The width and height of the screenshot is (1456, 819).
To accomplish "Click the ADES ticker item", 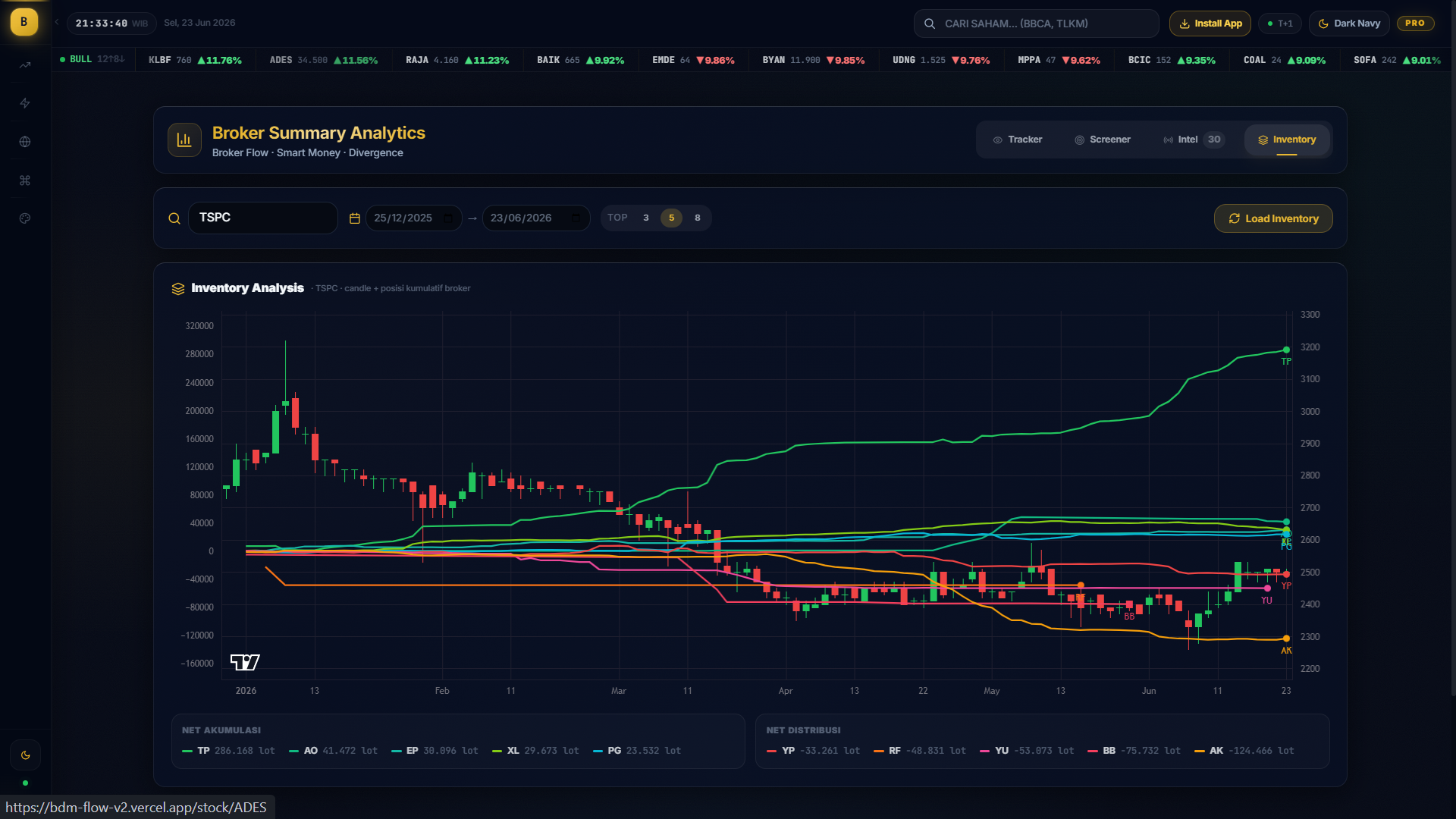I will (324, 60).
